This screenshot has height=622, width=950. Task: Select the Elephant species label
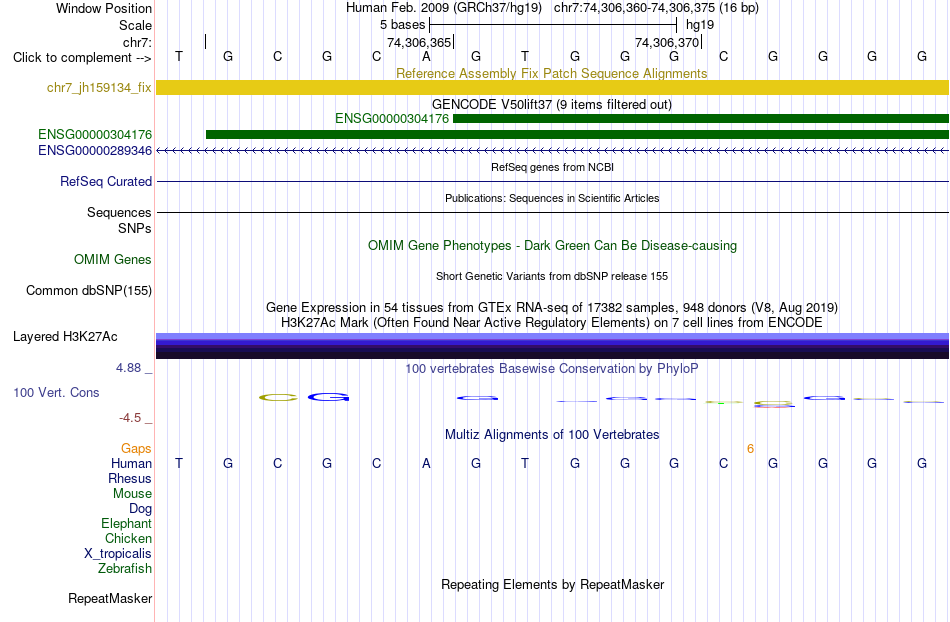[126, 523]
